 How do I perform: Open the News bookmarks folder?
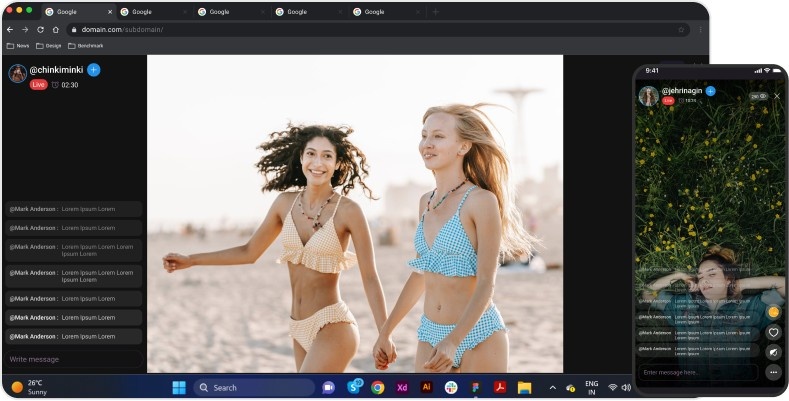(x=18, y=46)
